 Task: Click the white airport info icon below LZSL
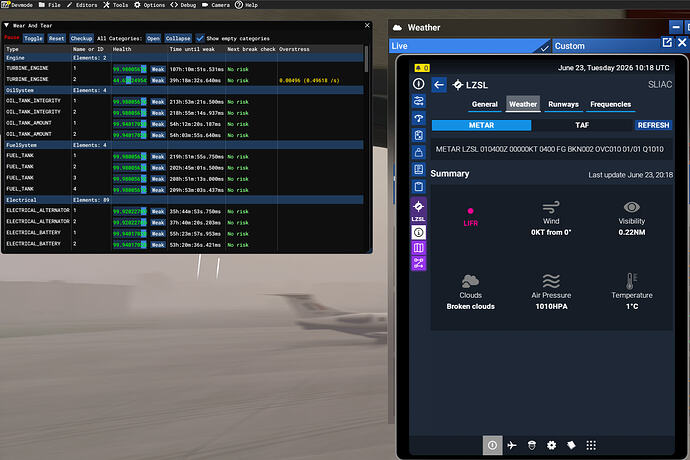(x=418, y=232)
